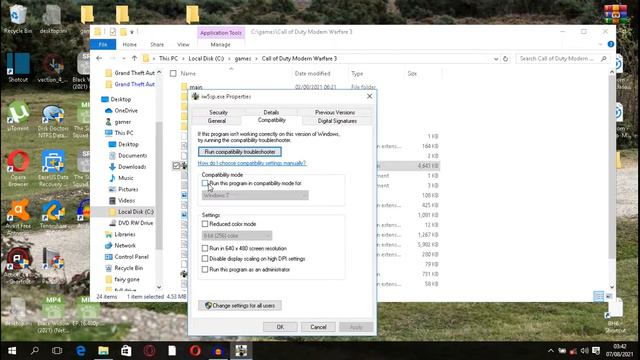Open the active game taskbar icon
Screen dimensions: 640x360
(x=241, y=351)
